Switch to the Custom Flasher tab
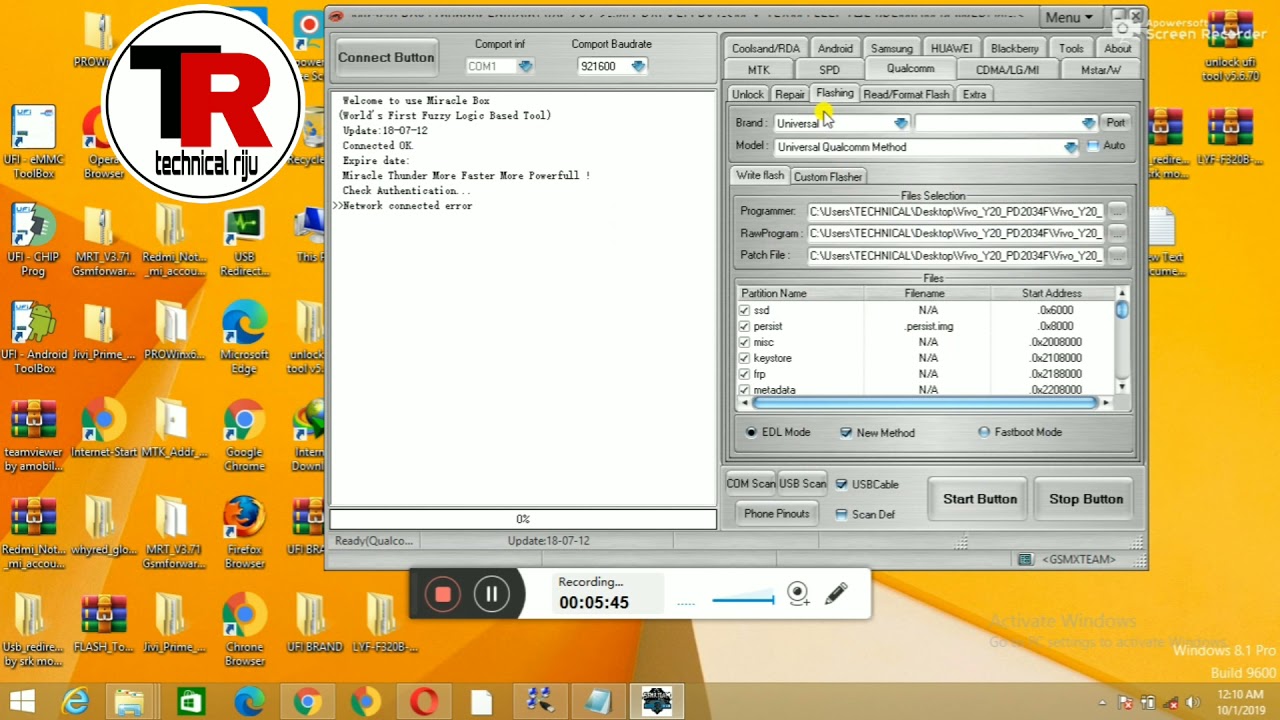This screenshot has width=1280, height=720. point(828,177)
